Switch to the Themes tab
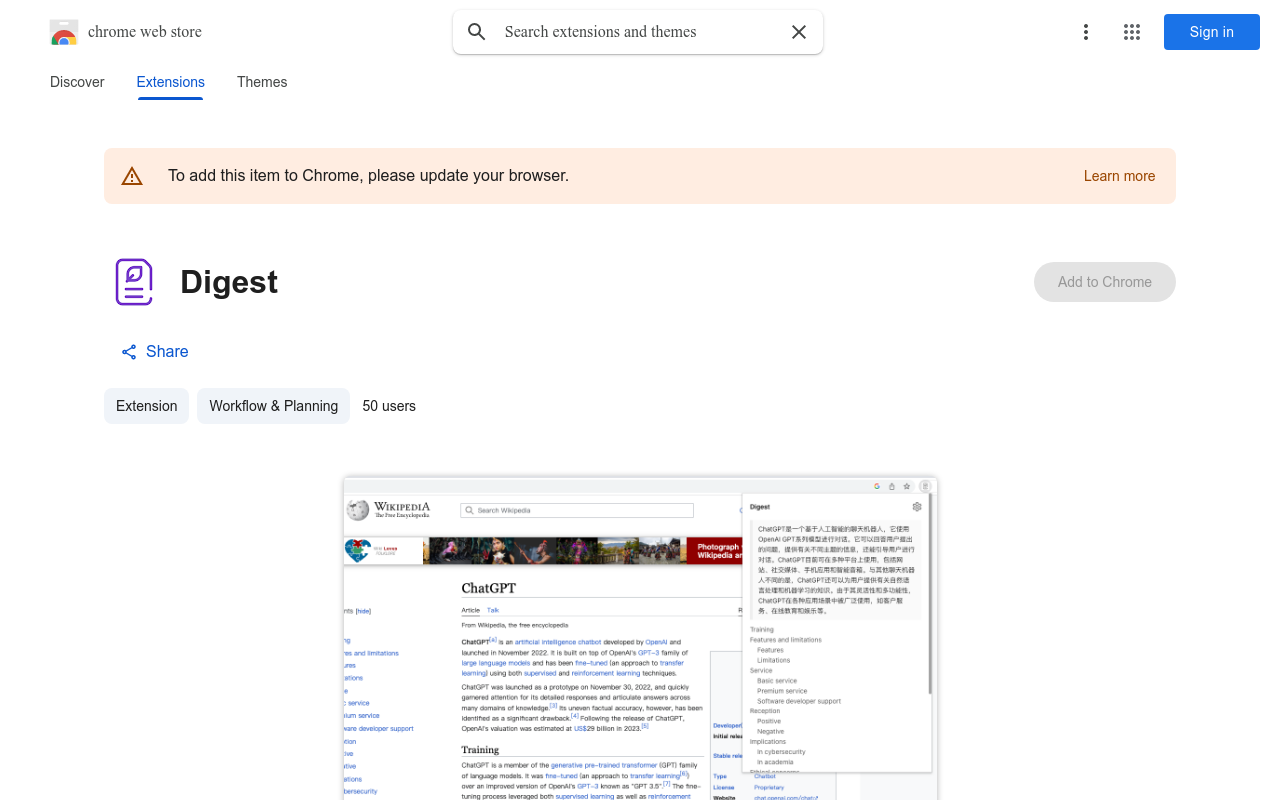Image resolution: width=1280 pixels, height=800 pixels. tap(262, 82)
